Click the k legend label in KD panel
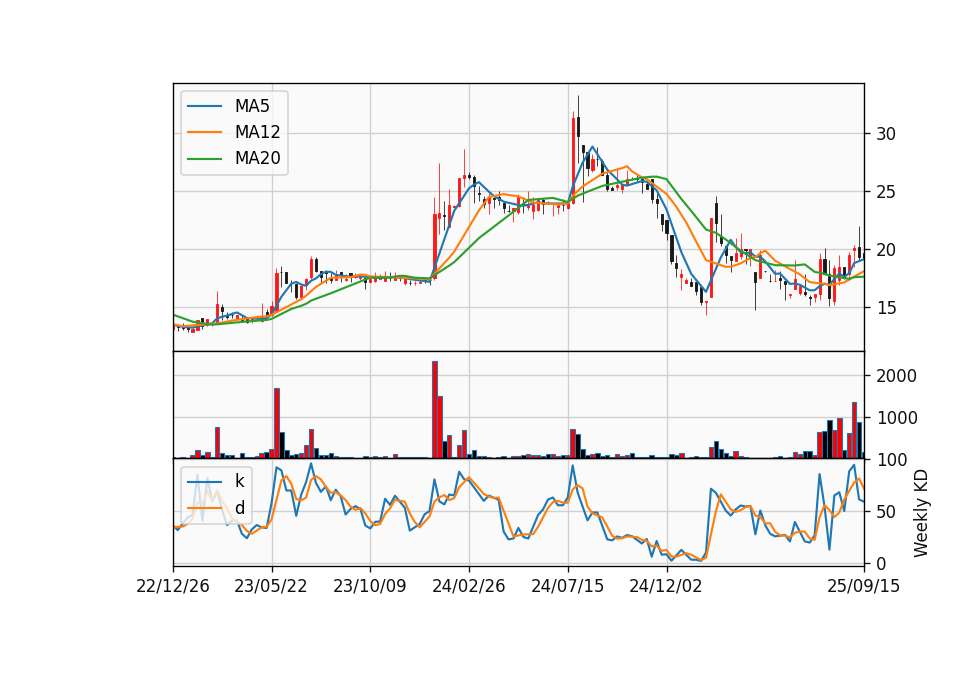 [239, 481]
